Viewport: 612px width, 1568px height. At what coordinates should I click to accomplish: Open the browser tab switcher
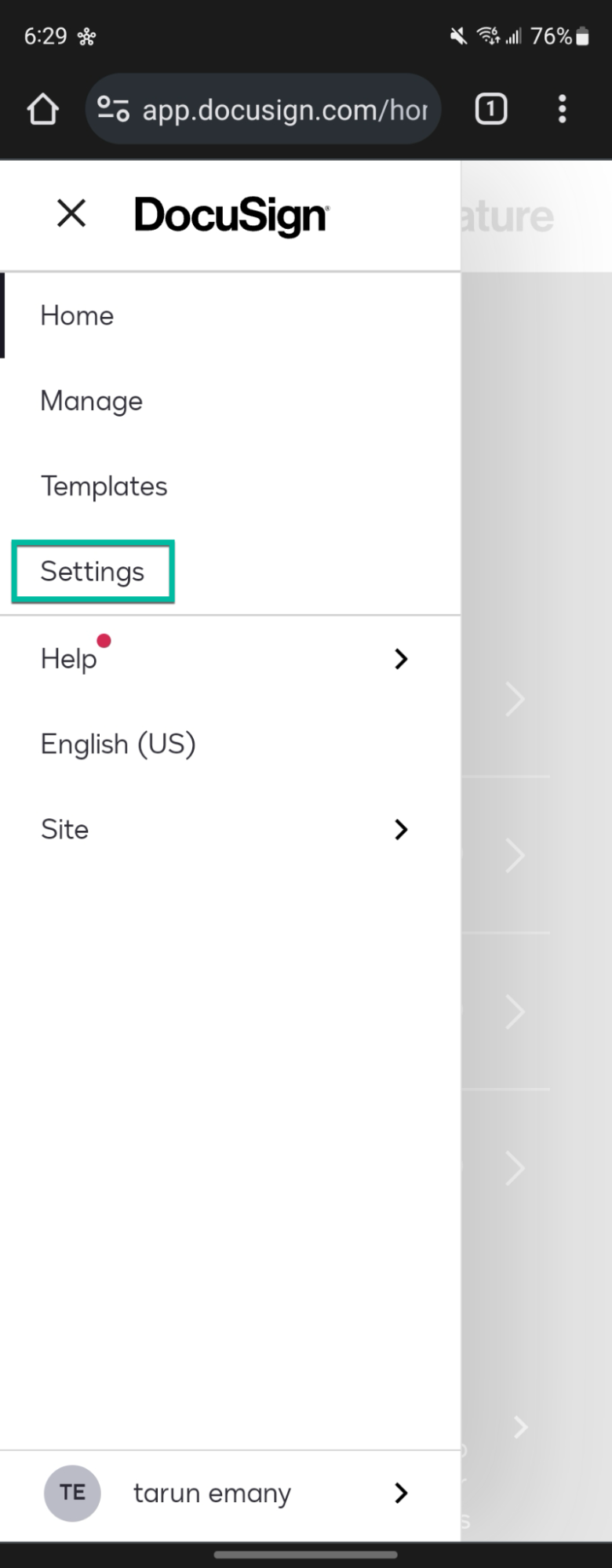coord(490,109)
